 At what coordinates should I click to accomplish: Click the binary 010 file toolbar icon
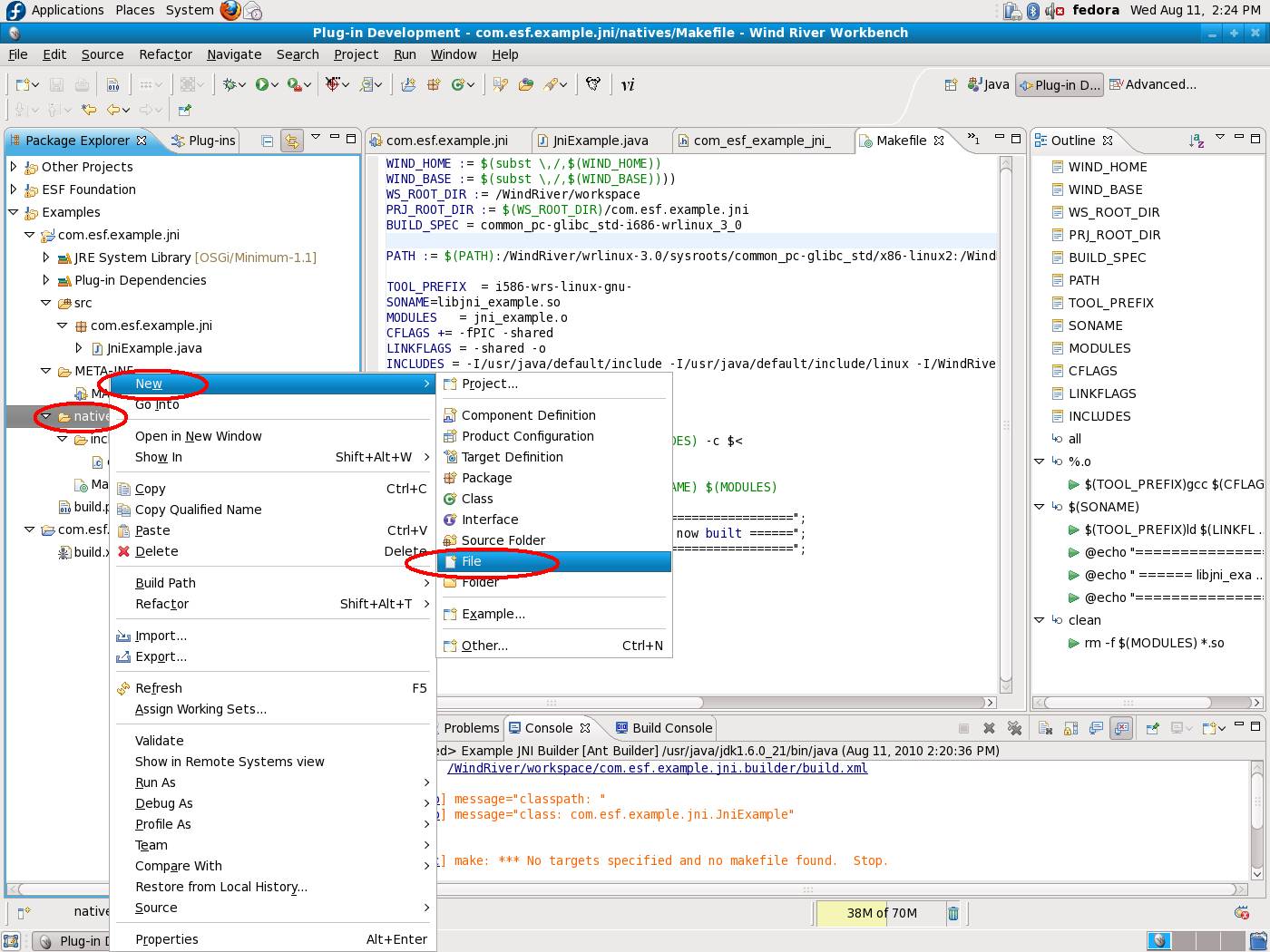tap(113, 84)
